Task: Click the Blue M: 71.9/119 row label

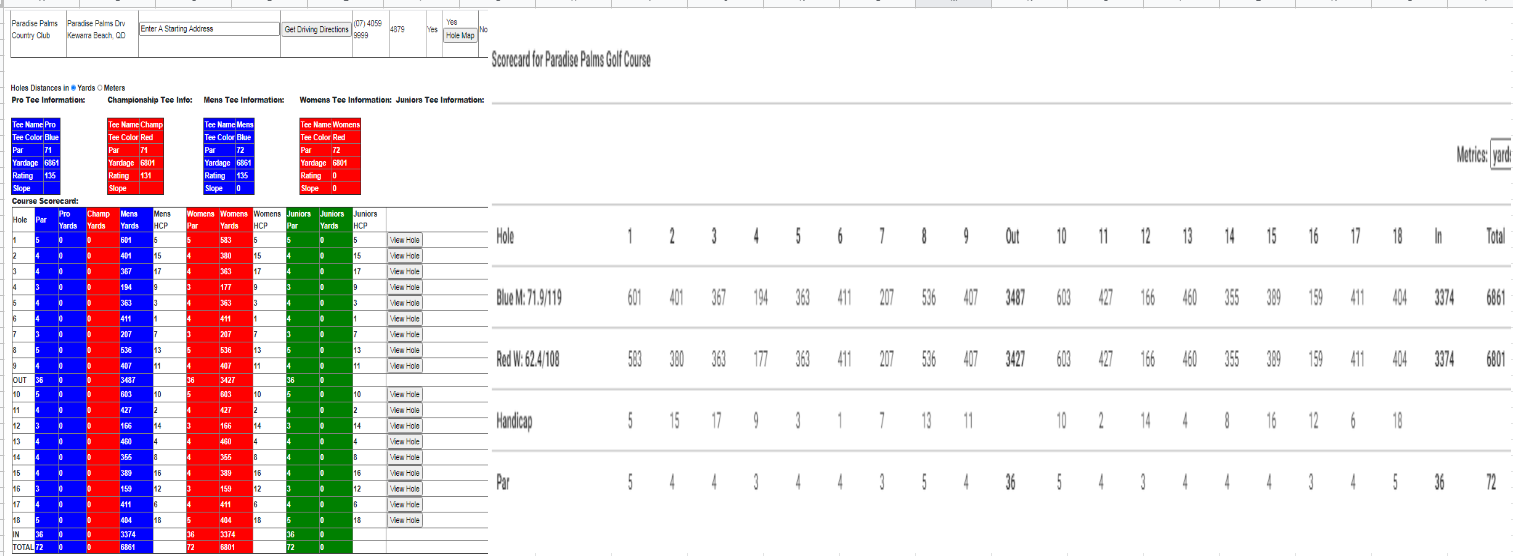Action: tap(530, 299)
